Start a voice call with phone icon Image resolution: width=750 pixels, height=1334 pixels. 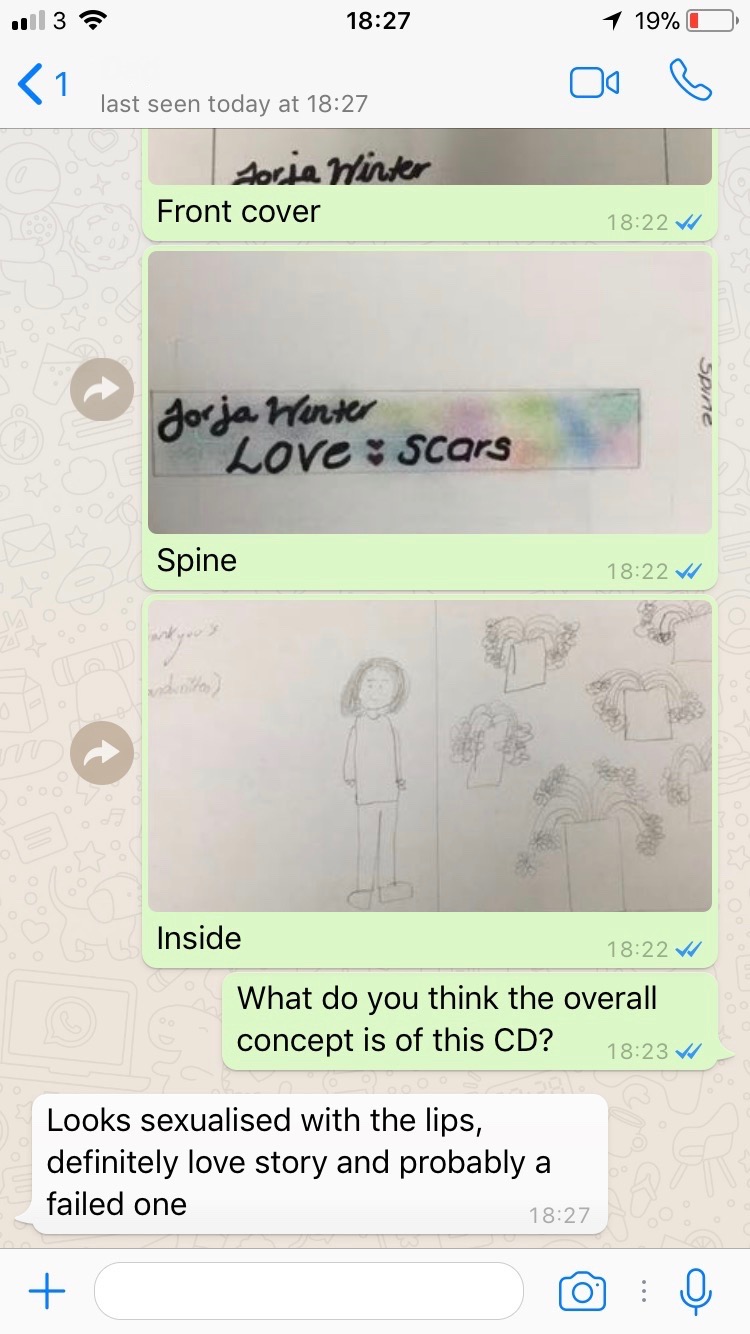[x=690, y=81]
